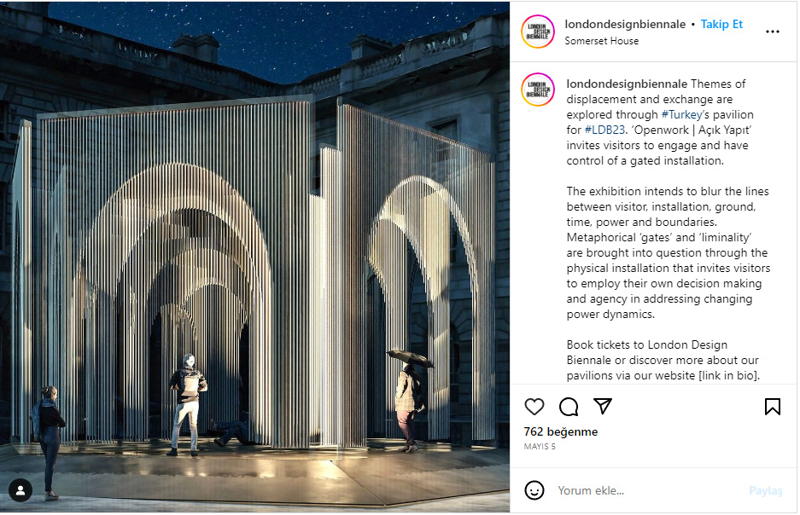Open the #Turkey hashtag
800x515 pixels.
(x=682, y=114)
